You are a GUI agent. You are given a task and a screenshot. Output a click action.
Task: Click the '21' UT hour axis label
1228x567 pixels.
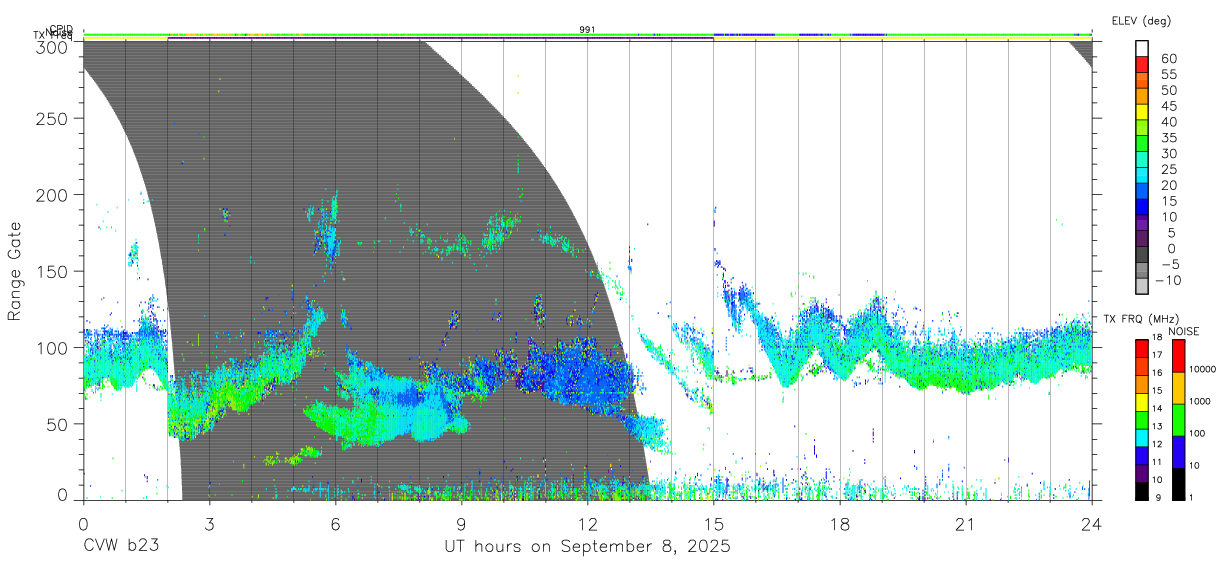[966, 524]
